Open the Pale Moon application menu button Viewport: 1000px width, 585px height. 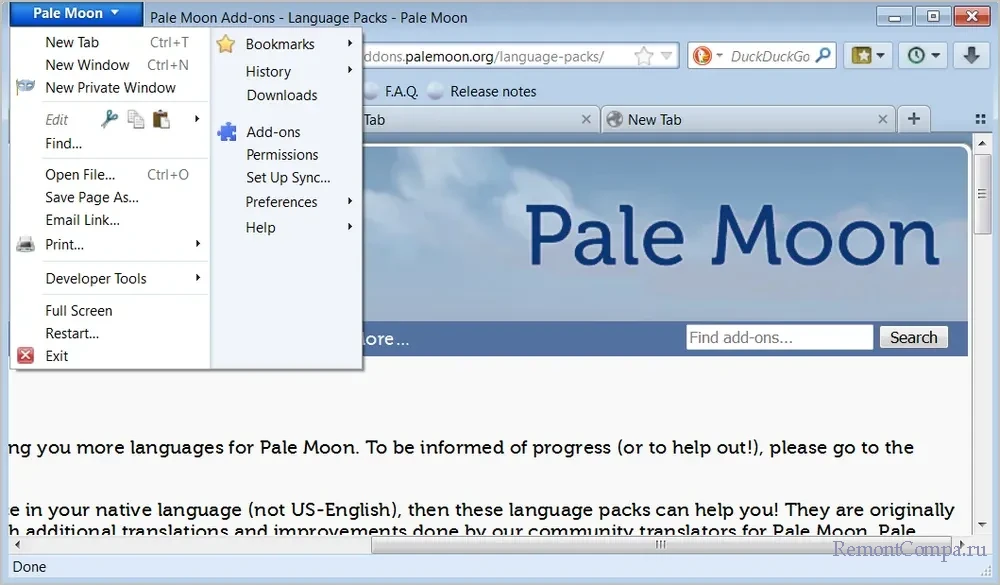click(x=77, y=13)
